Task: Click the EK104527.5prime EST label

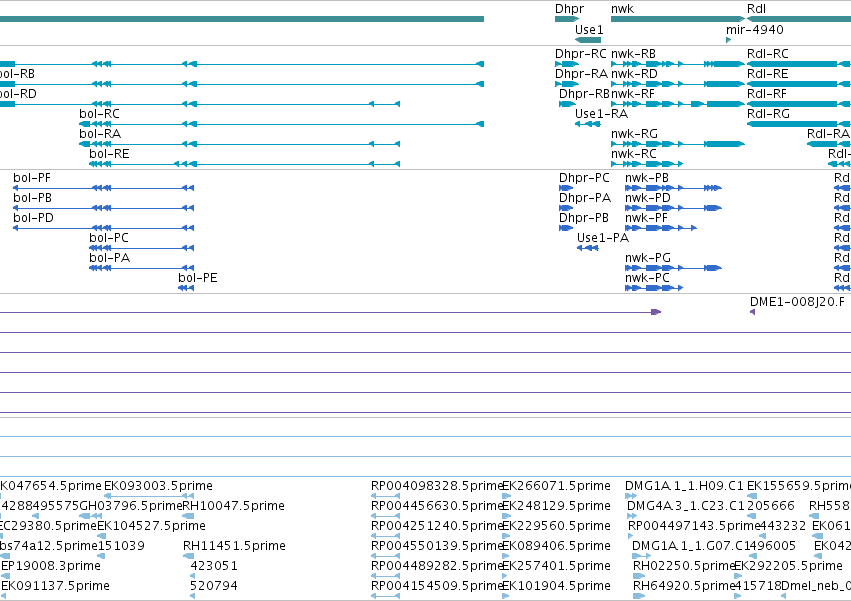Action: click(151, 526)
